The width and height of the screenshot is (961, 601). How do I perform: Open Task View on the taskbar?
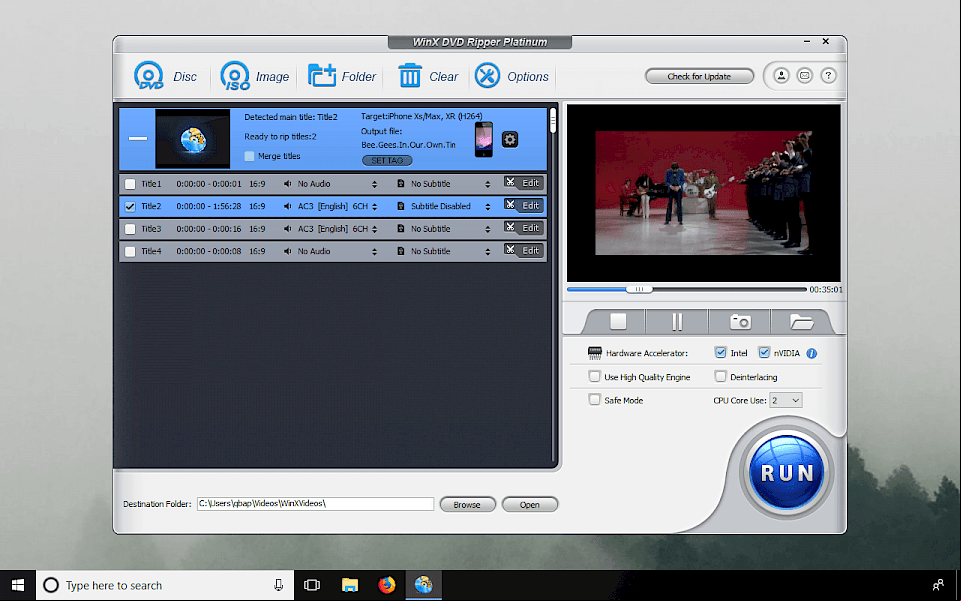point(312,585)
